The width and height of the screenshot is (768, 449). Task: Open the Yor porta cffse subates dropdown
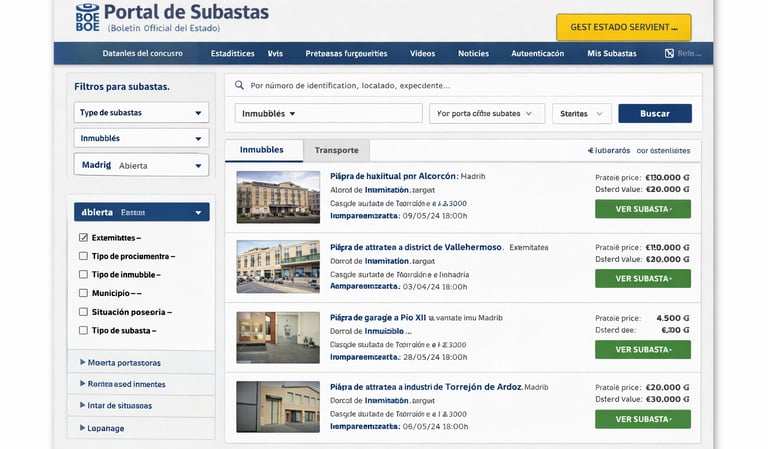(x=487, y=113)
